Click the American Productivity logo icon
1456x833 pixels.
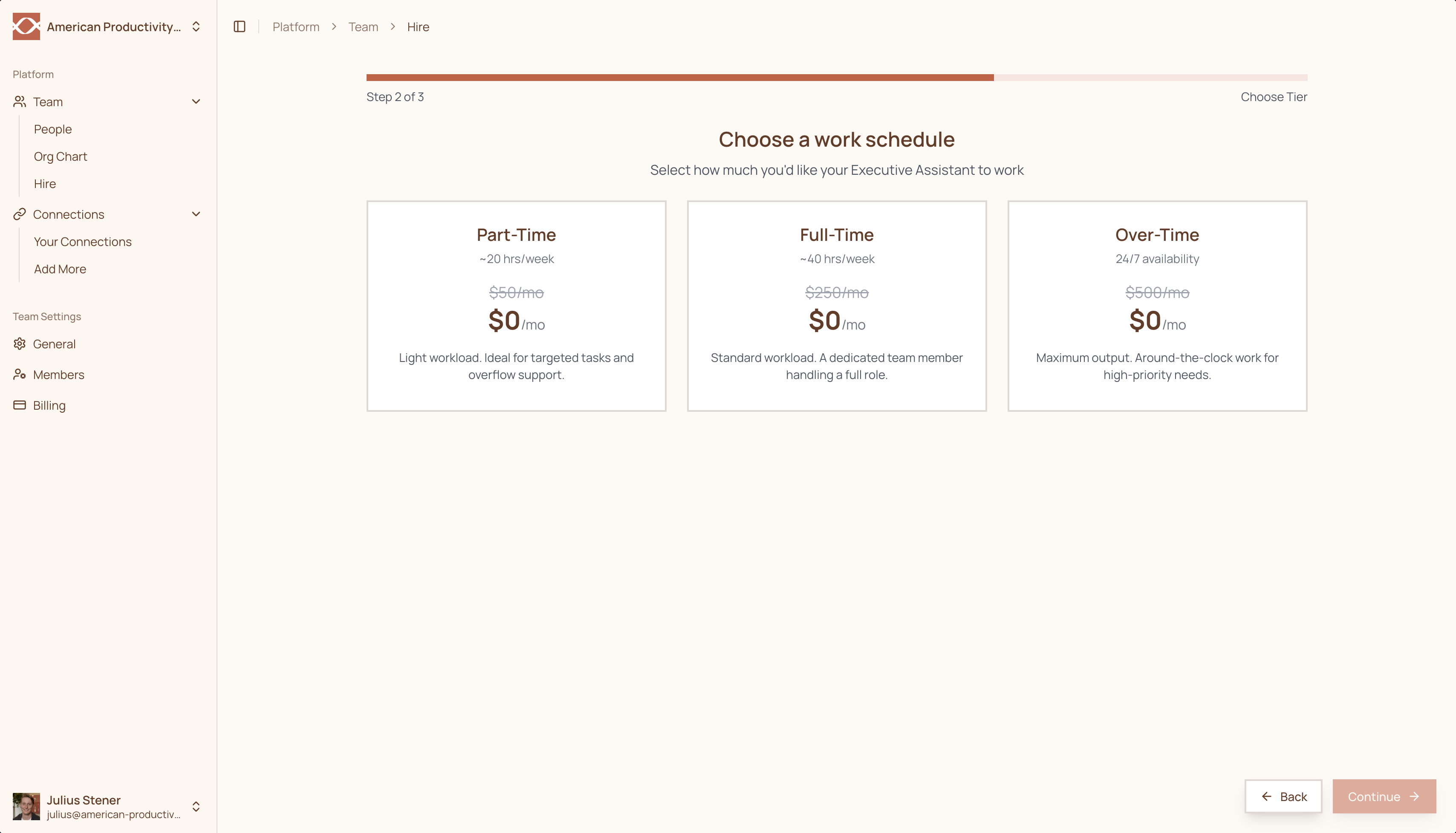pos(26,26)
